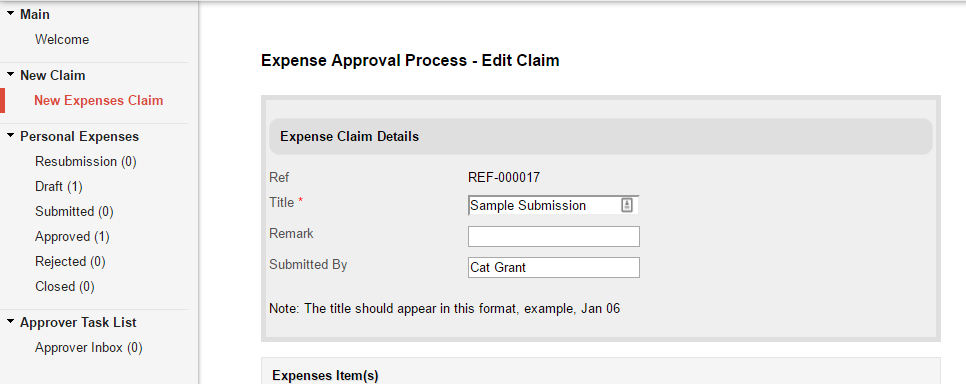Open Resubmission (0) list
The width and height of the screenshot is (966, 384).
(x=86, y=161)
